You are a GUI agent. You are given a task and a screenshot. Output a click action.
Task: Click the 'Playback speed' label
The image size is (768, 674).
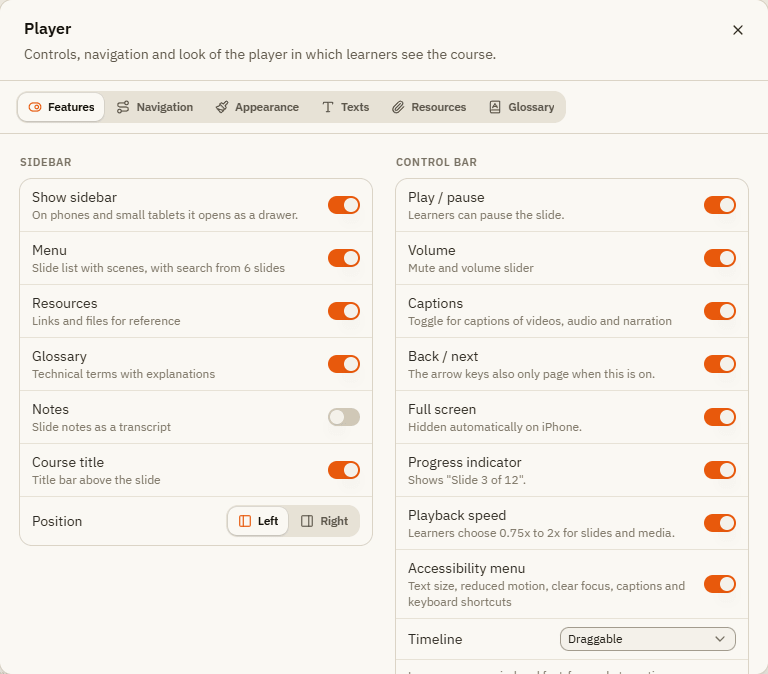pos(457,515)
